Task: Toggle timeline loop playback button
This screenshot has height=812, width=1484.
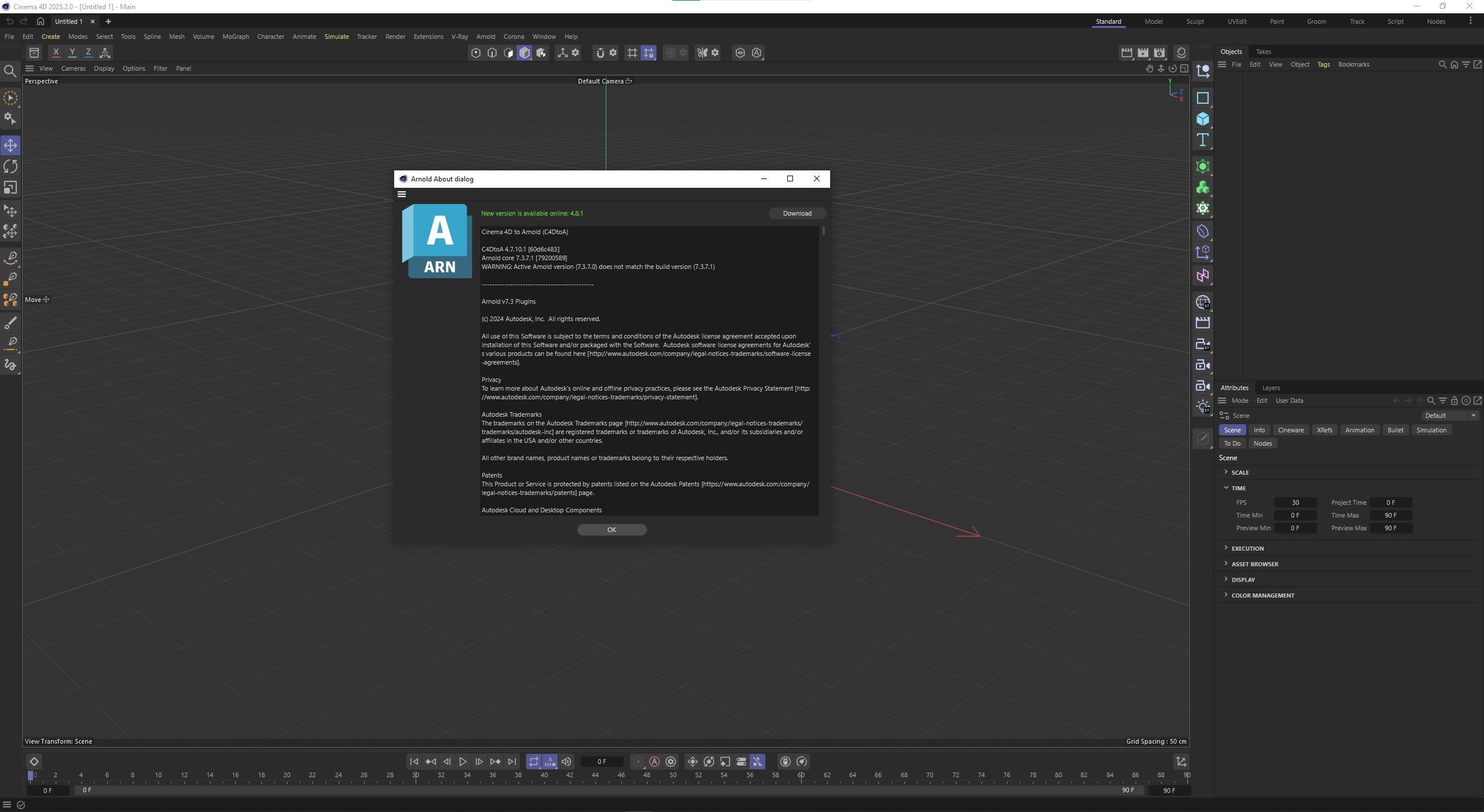Action: point(534,762)
